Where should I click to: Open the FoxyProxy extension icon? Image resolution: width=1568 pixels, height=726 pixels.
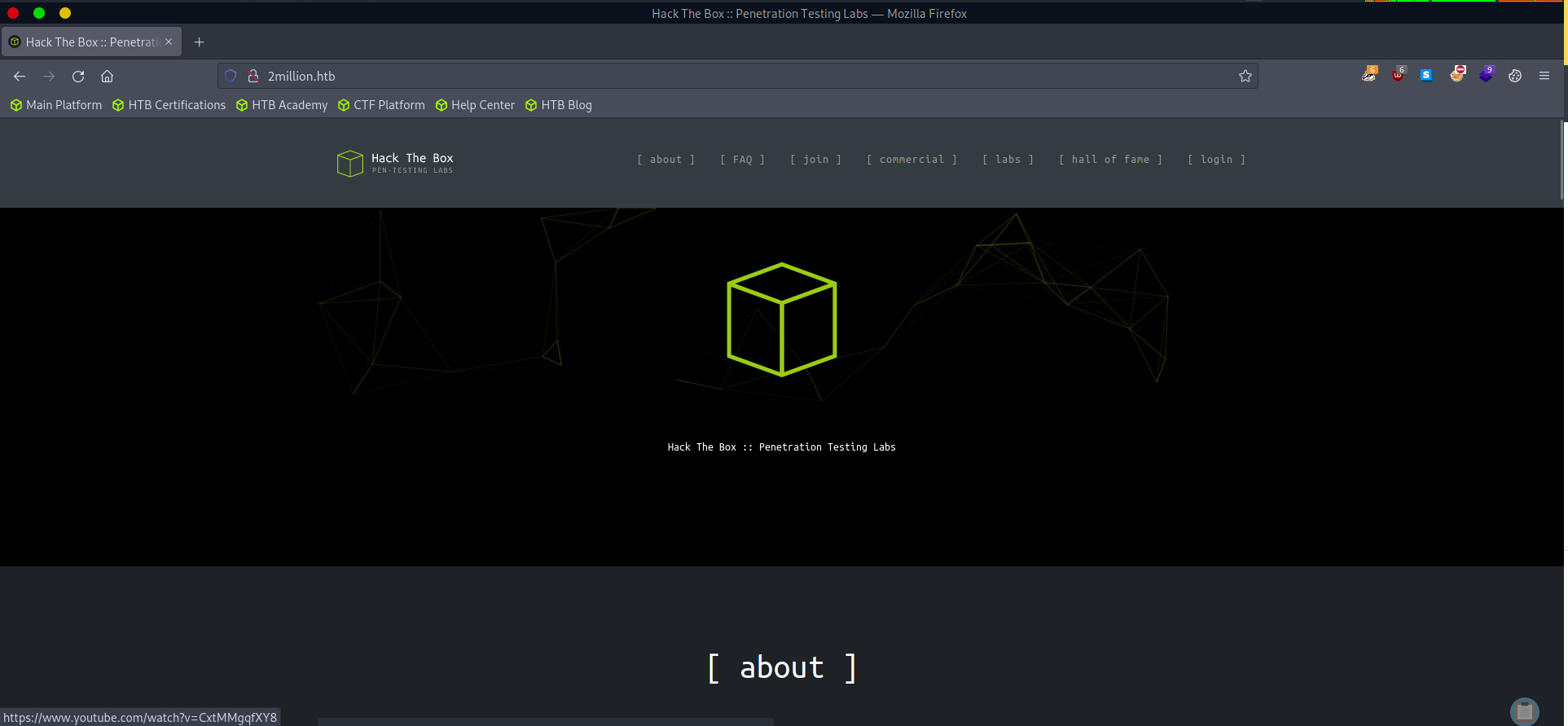point(1457,75)
